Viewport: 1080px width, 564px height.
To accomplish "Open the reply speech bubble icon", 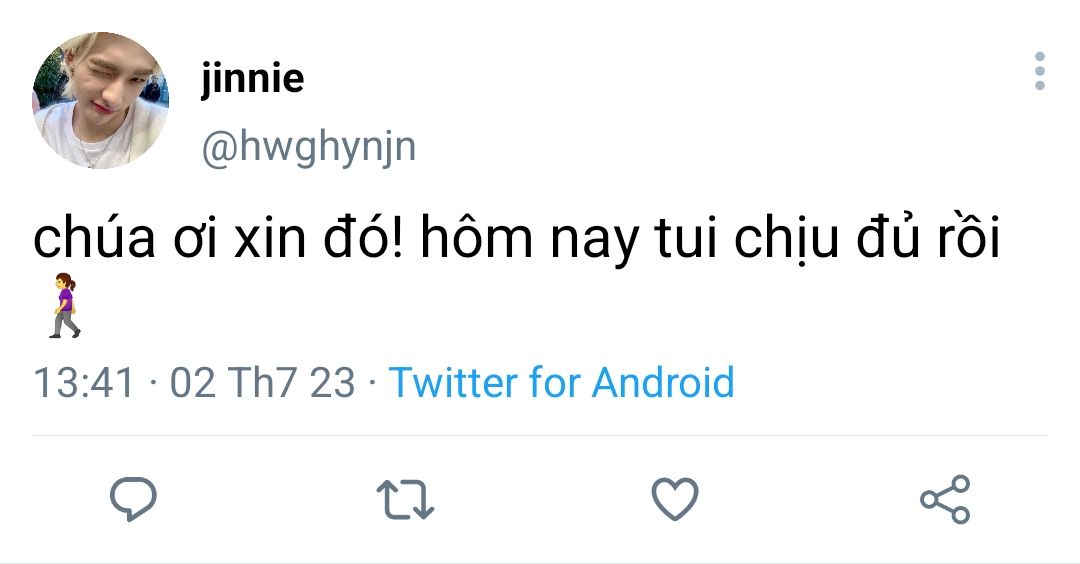I will (134, 498).
